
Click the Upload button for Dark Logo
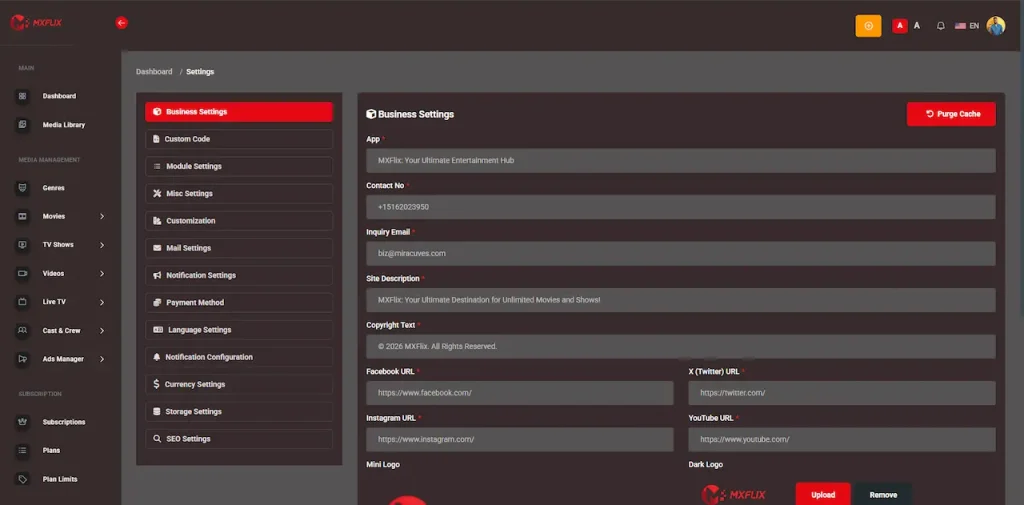(823, 494)
